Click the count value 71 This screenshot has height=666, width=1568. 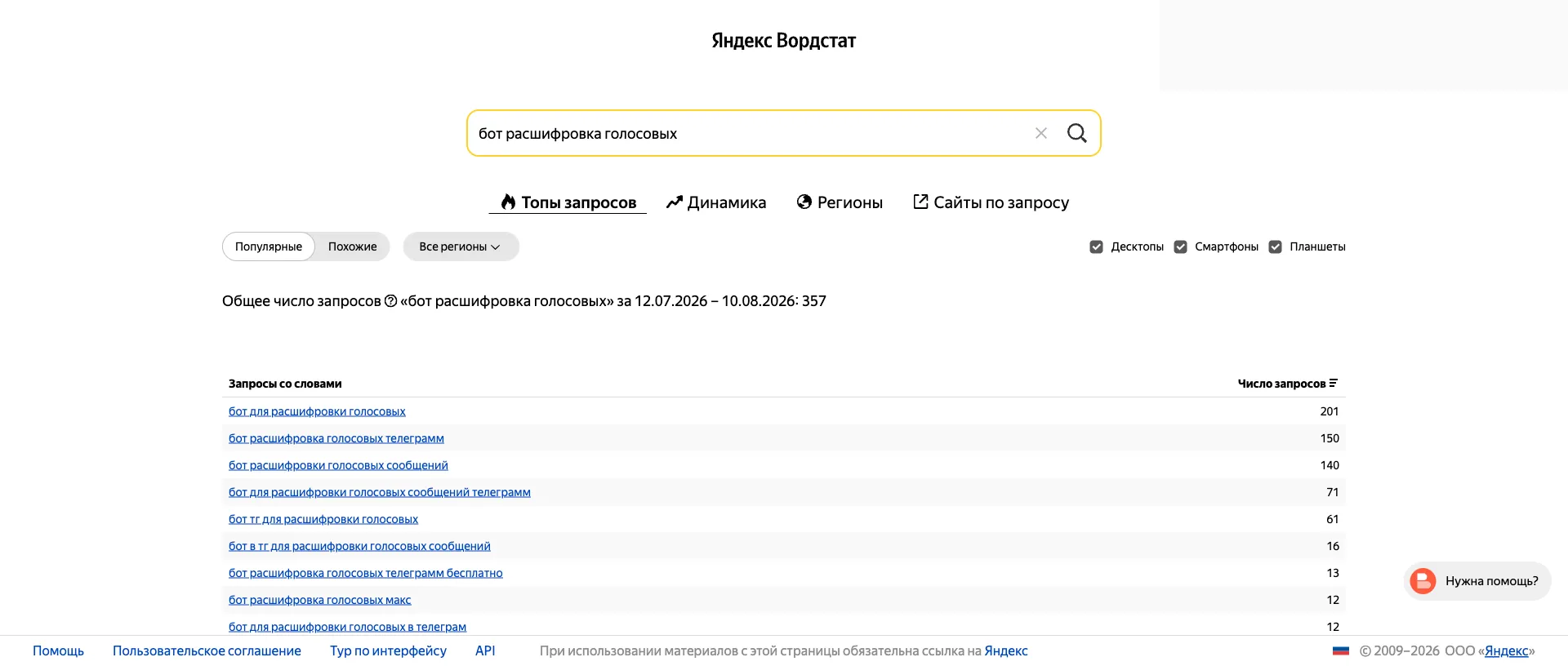pyautogui.click(x=1333, y=492)
